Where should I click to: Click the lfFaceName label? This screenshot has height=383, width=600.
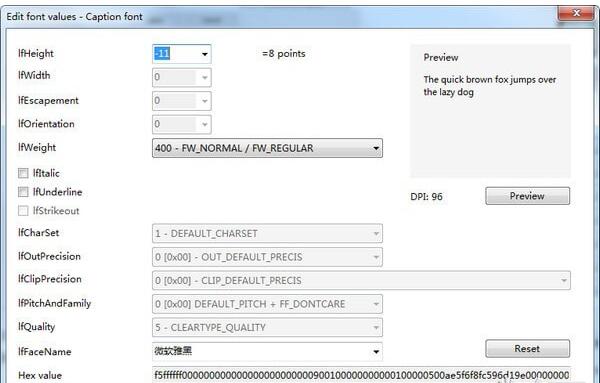click(44, 352)
